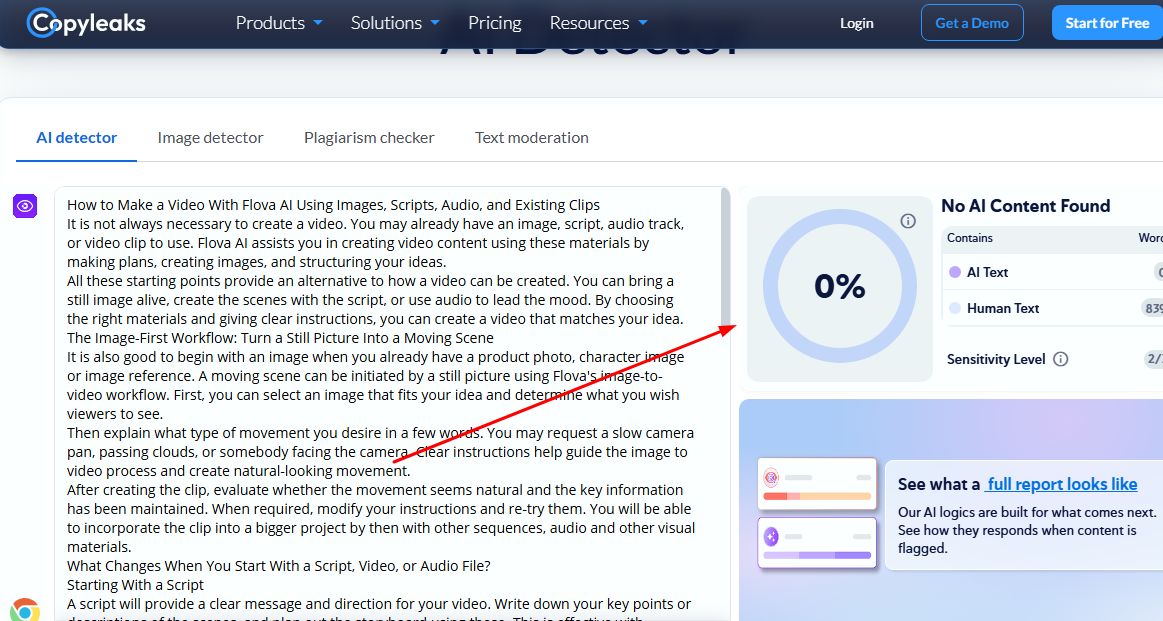
Task: Expand the Resources dropdown menu
Action: click(x=599, y=23)
